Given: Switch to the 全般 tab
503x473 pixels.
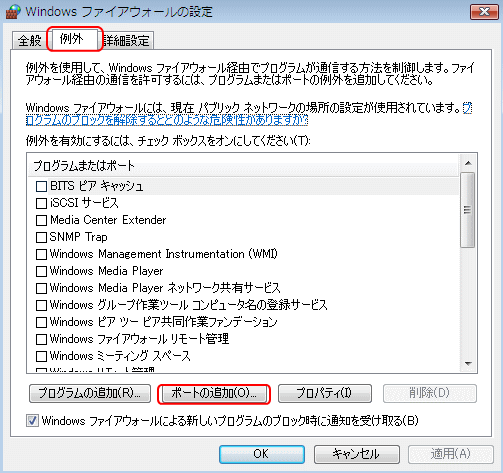Looking at the screenshot, I should (29, 41).
